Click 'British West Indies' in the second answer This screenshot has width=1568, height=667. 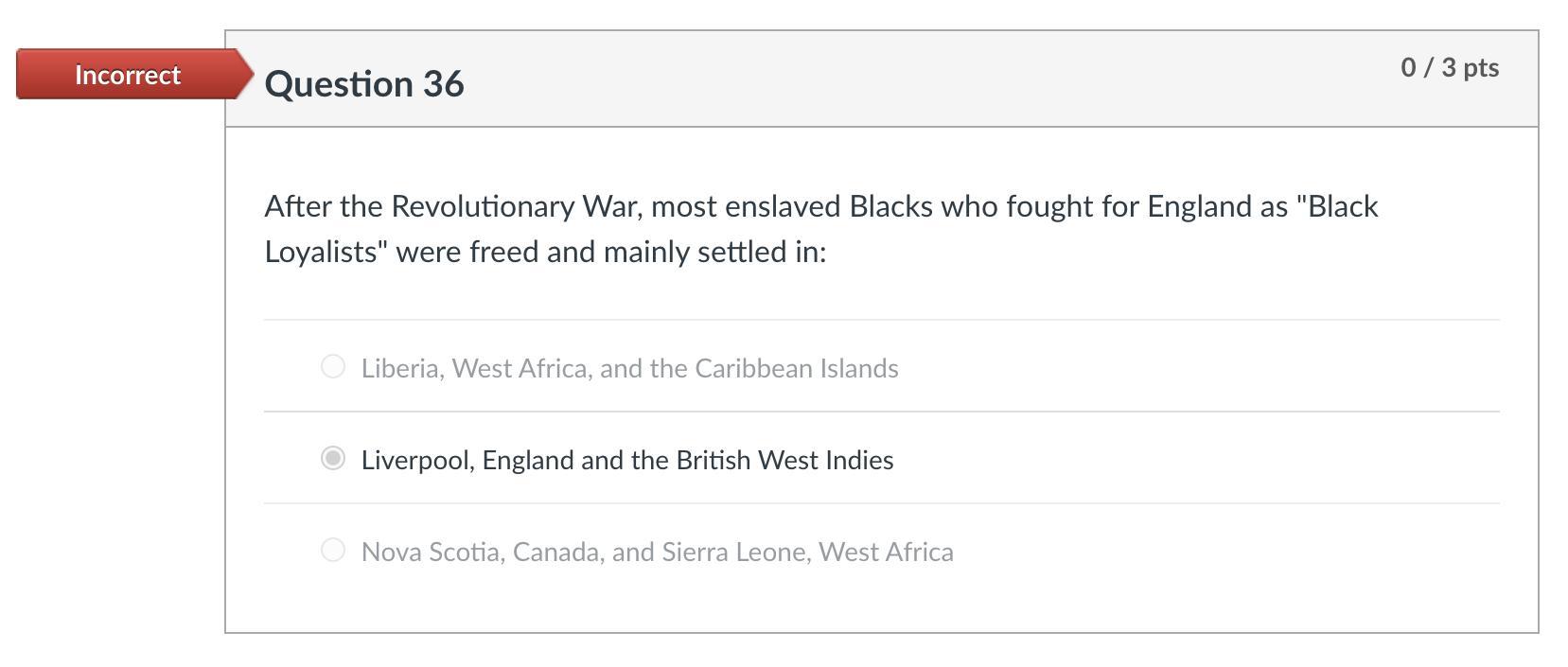(x=784, y=460)
